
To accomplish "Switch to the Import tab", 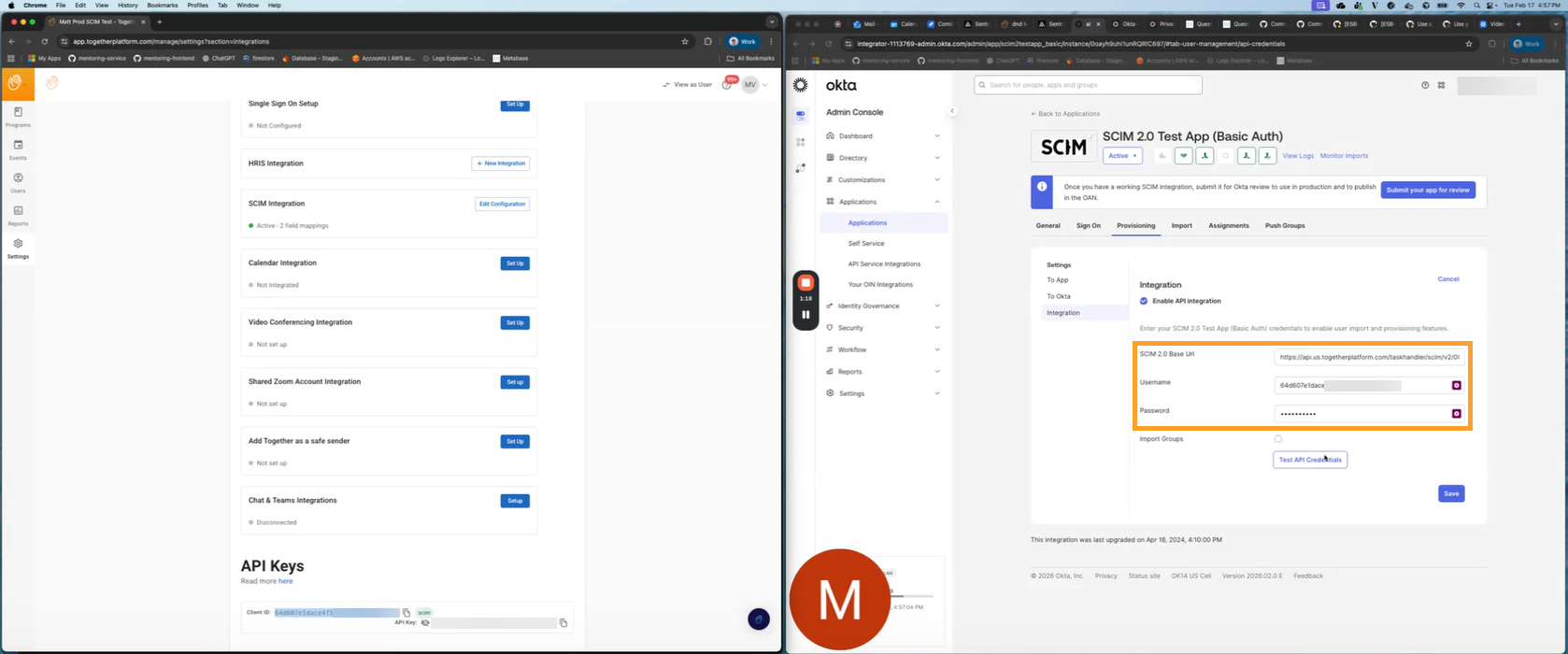I will tap(1182, 226).
